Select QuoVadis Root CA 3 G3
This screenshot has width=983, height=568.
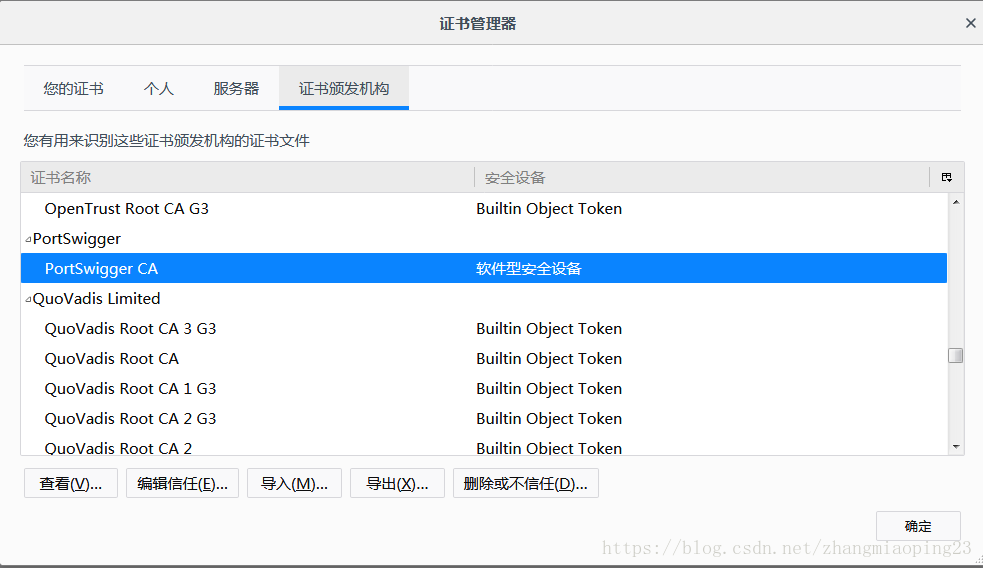[x=484, y=329]
